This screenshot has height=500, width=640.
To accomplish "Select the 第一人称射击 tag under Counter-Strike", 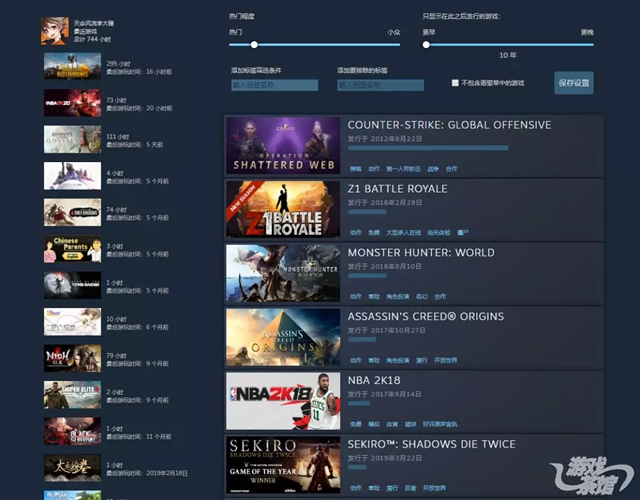I will point(403,169).
